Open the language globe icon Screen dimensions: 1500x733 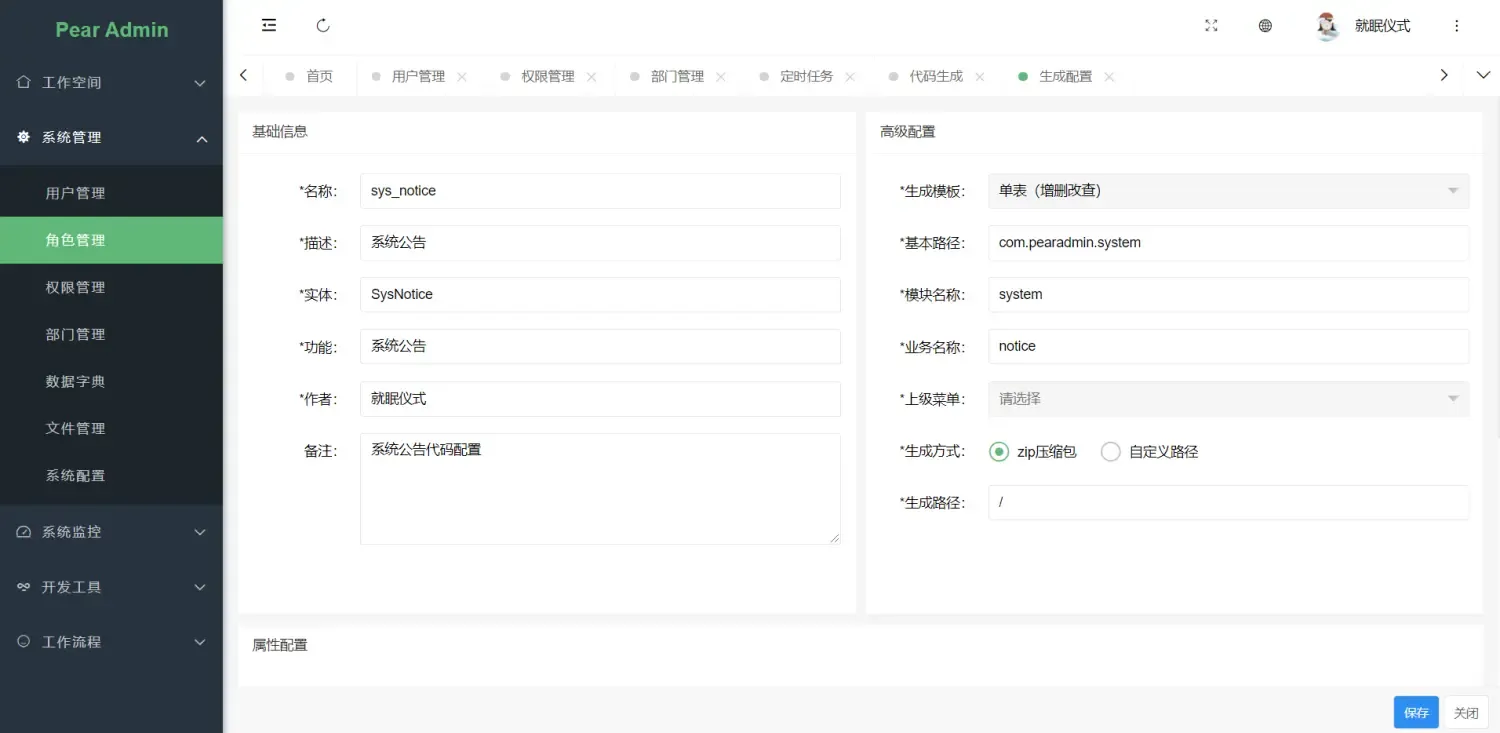coord(1265,25)
